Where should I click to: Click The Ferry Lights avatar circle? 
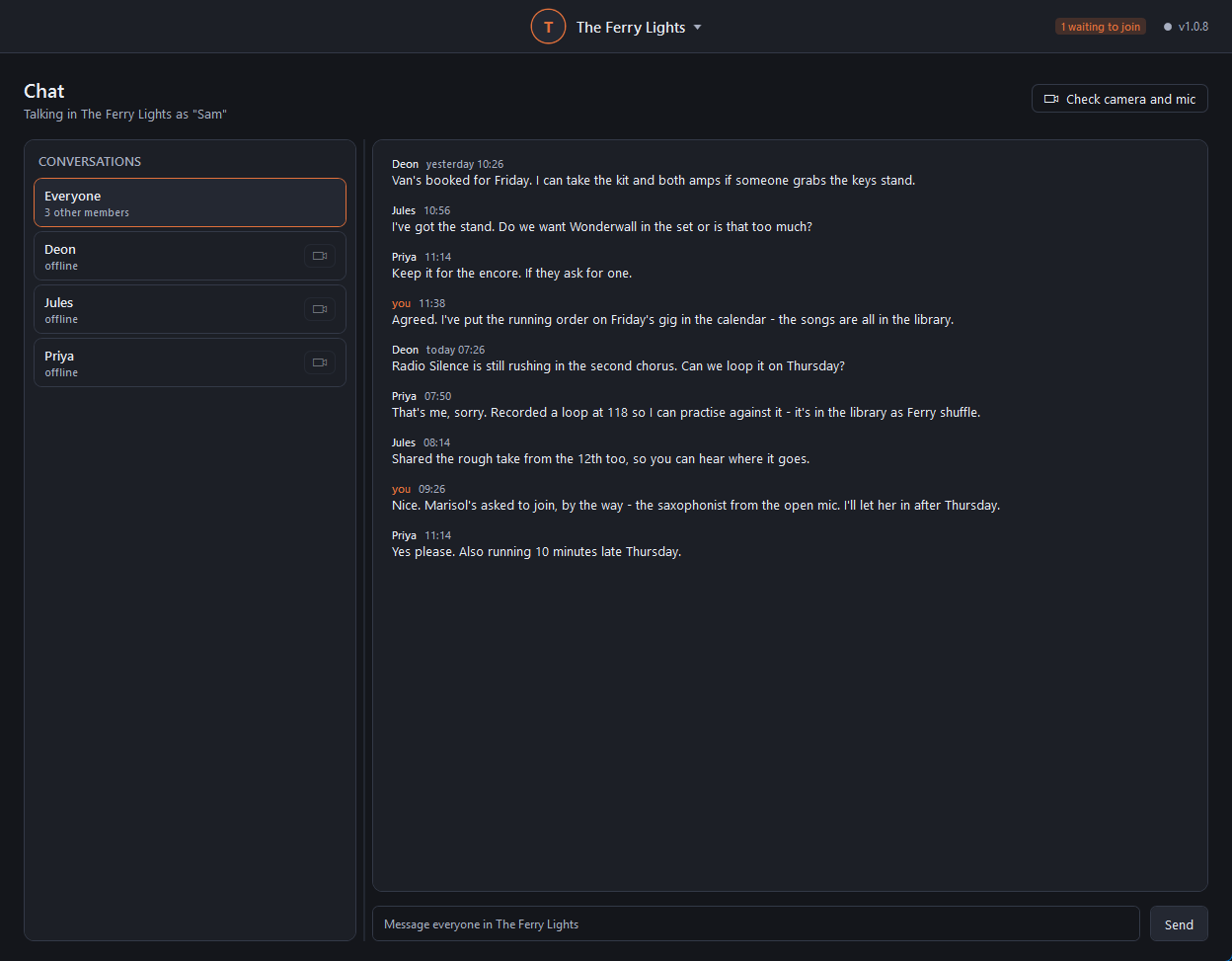coord(548,27)
